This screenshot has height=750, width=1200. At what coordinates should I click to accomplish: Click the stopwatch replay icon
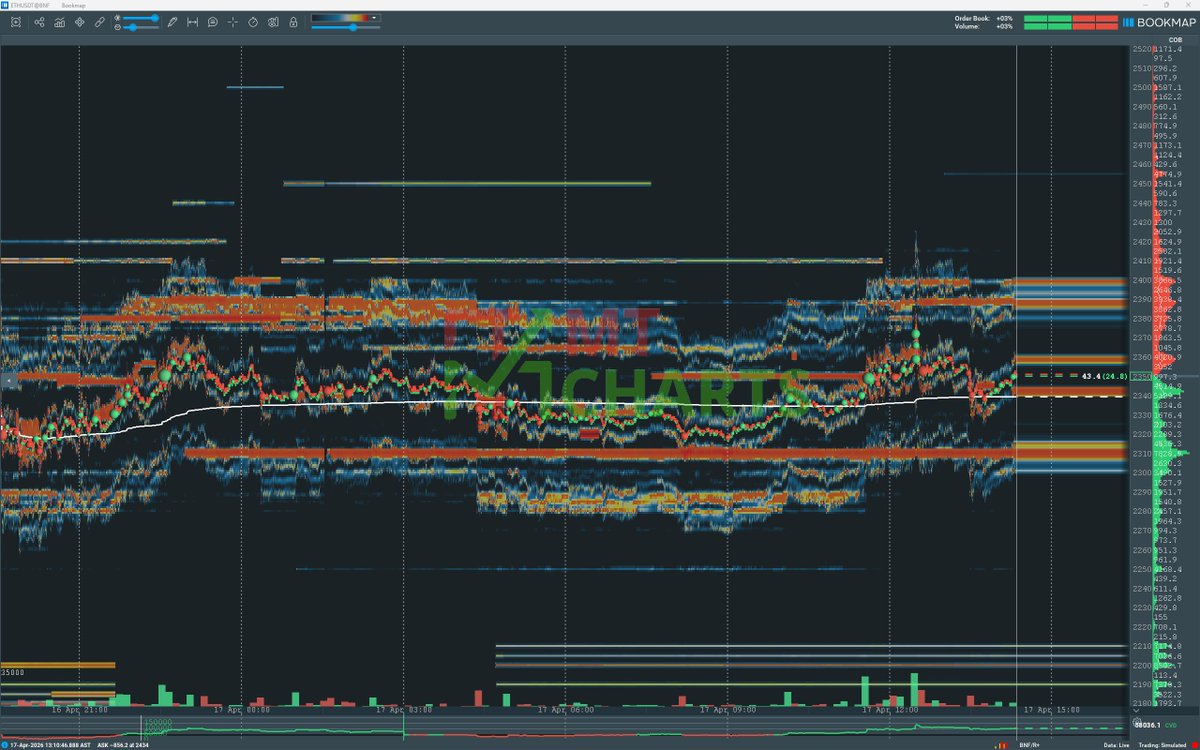(253, 22)
